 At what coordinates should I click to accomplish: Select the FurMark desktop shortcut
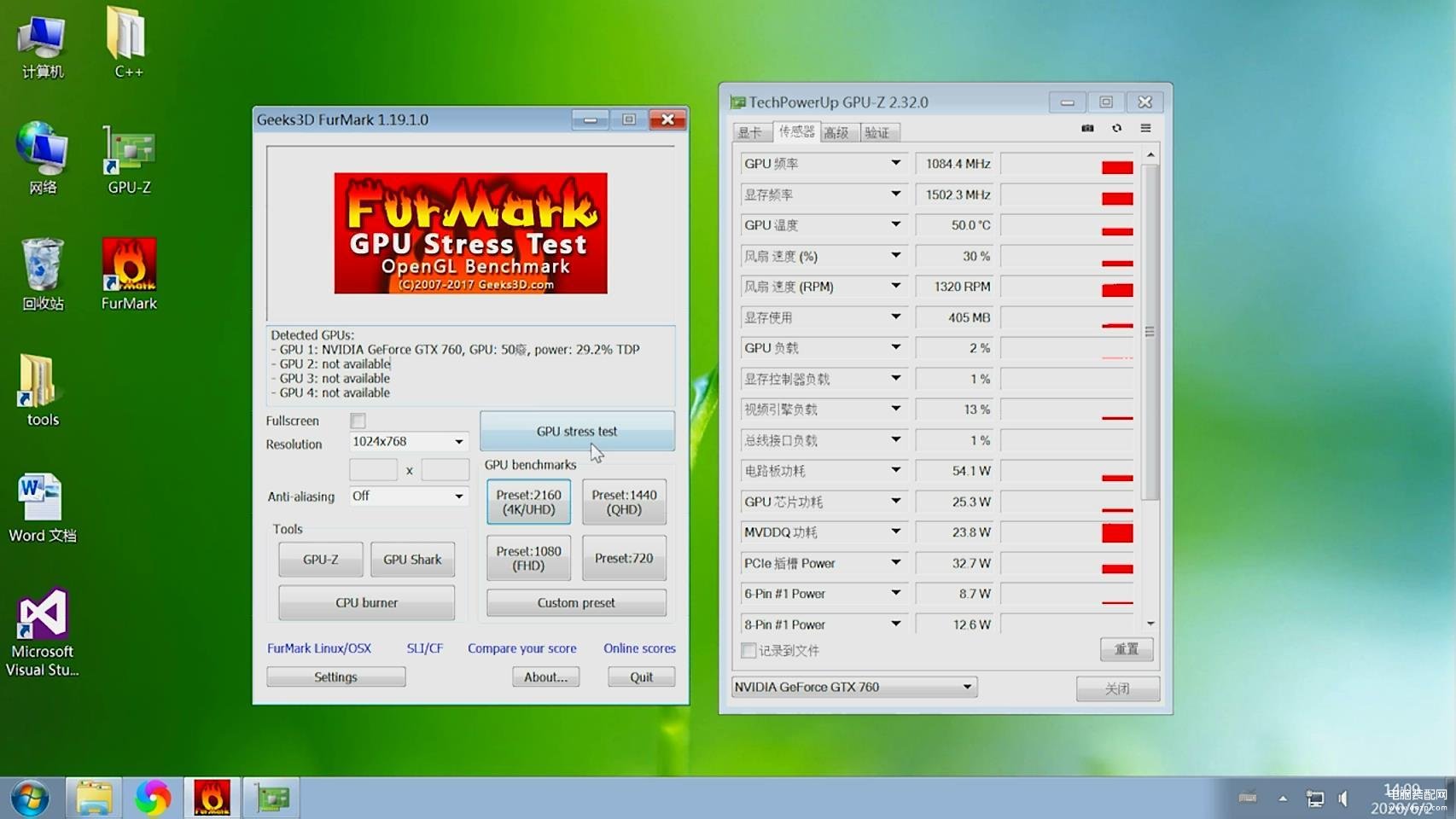coord(129,275)
